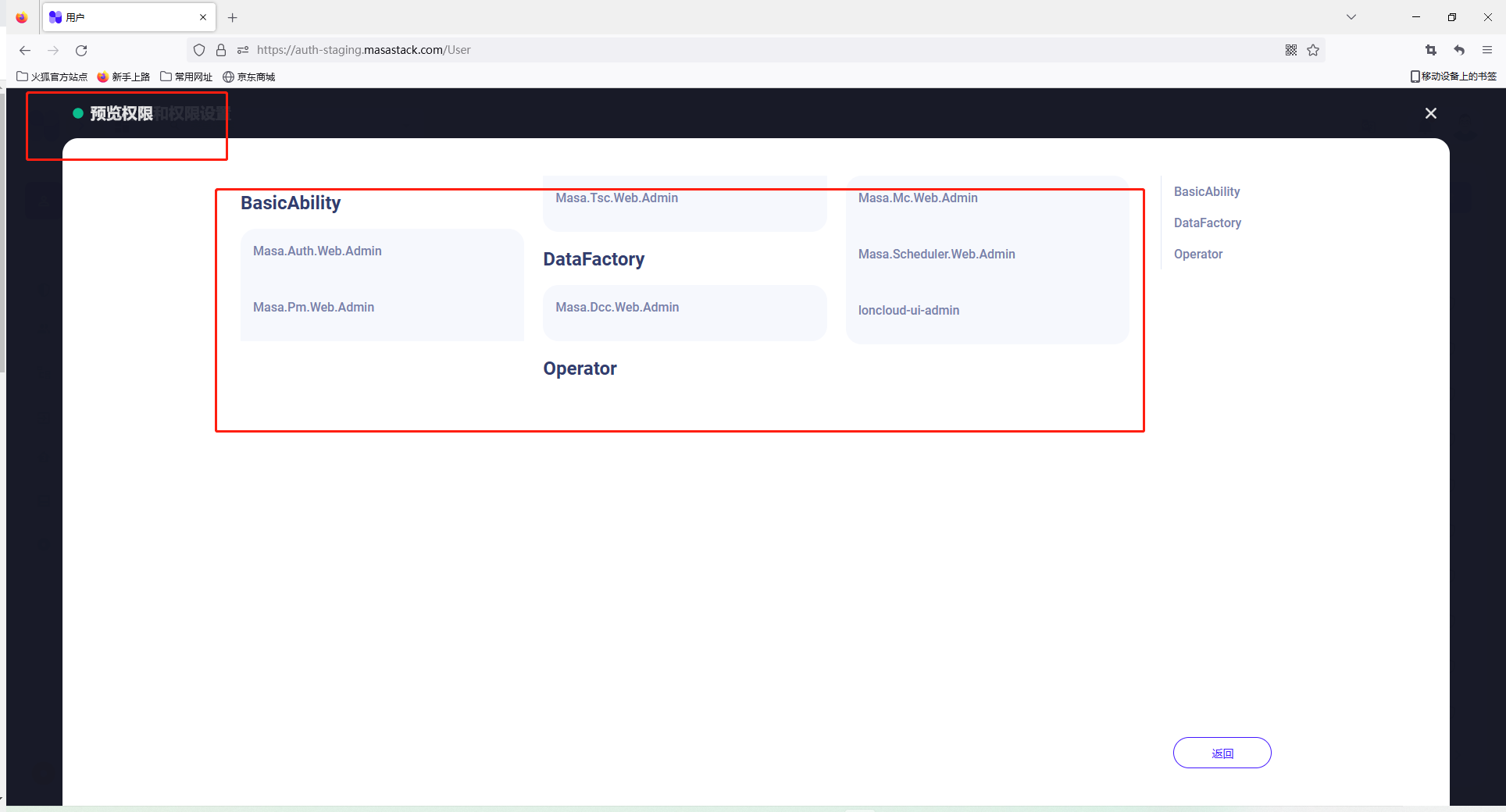Viewport: 1506px width, 812px height.
Task: Open site permissions settings beside the padlock
Action: 242,50
